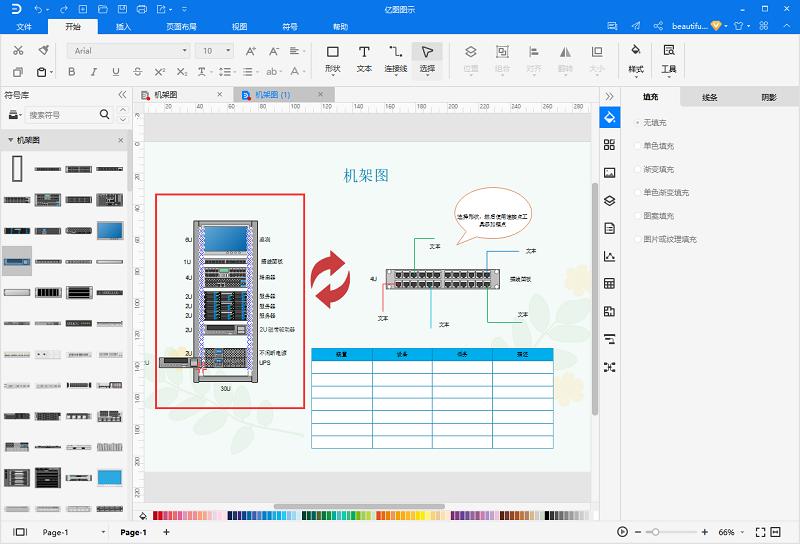The width and height of the screenshot is (800, 544).
Task: Click the cut scissors icon
Action: pyautogui.click(x=17, y=50)
